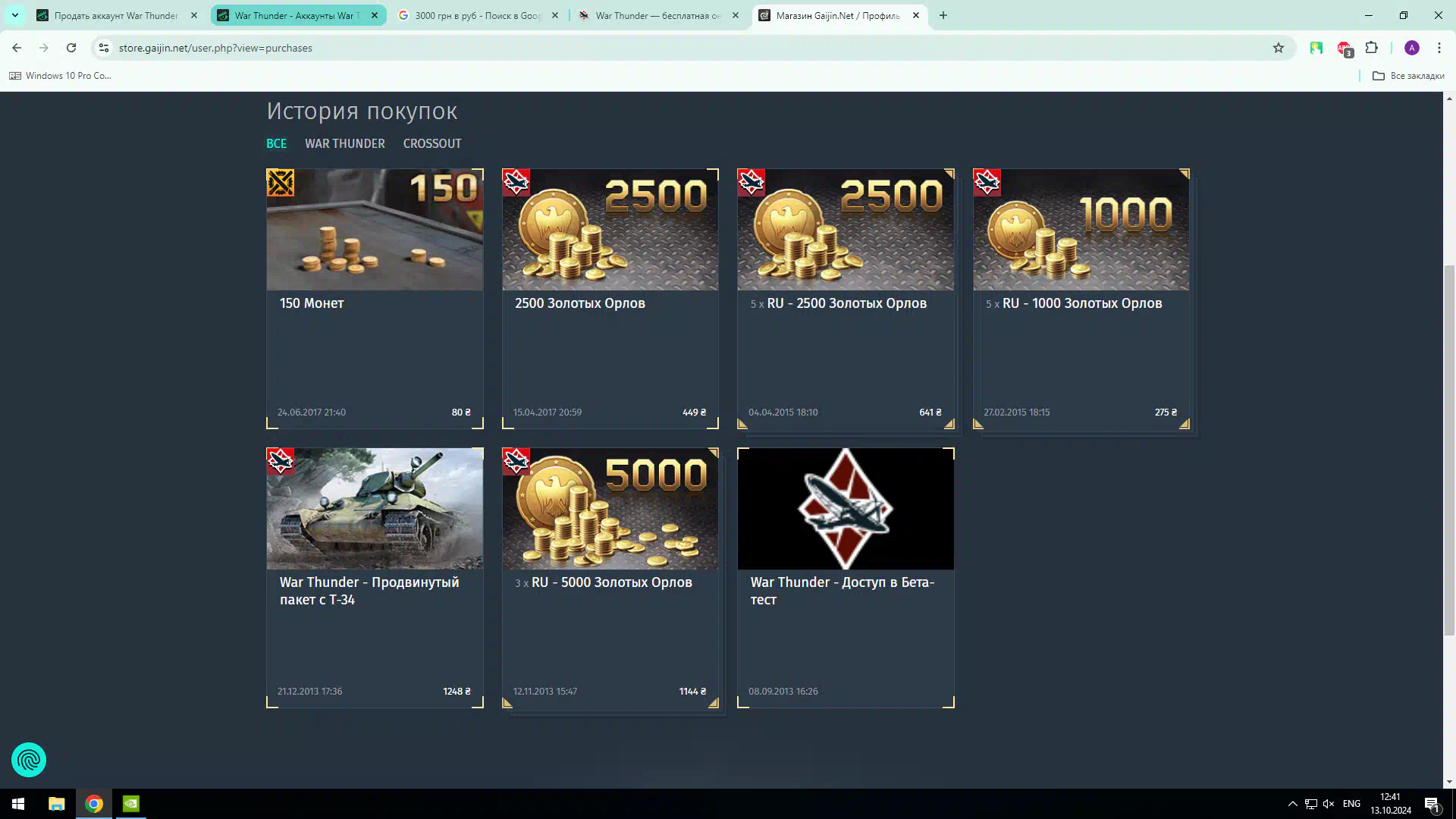Open a new browser tab
This screenshot has width=1456, height=819.
tap(943, 15)
